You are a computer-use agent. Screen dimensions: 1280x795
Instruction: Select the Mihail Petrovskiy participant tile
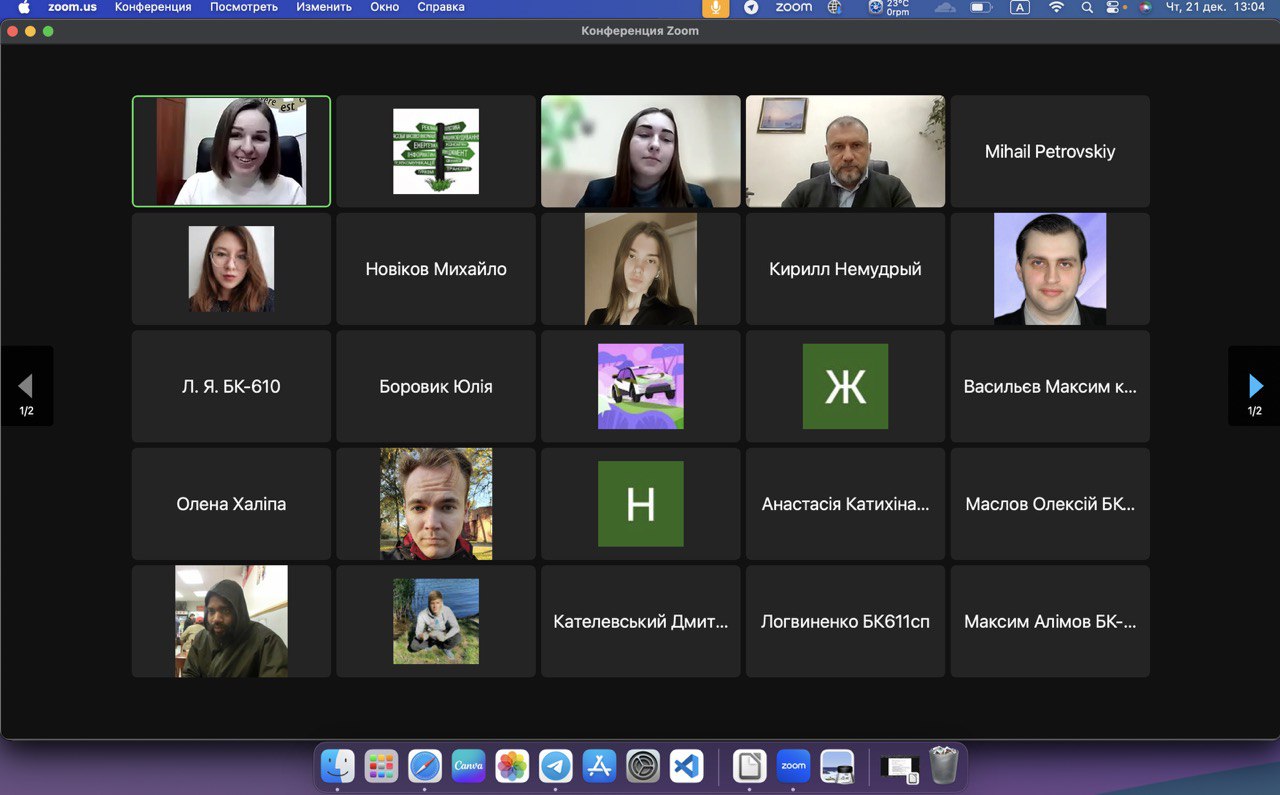pos(1050,152)
